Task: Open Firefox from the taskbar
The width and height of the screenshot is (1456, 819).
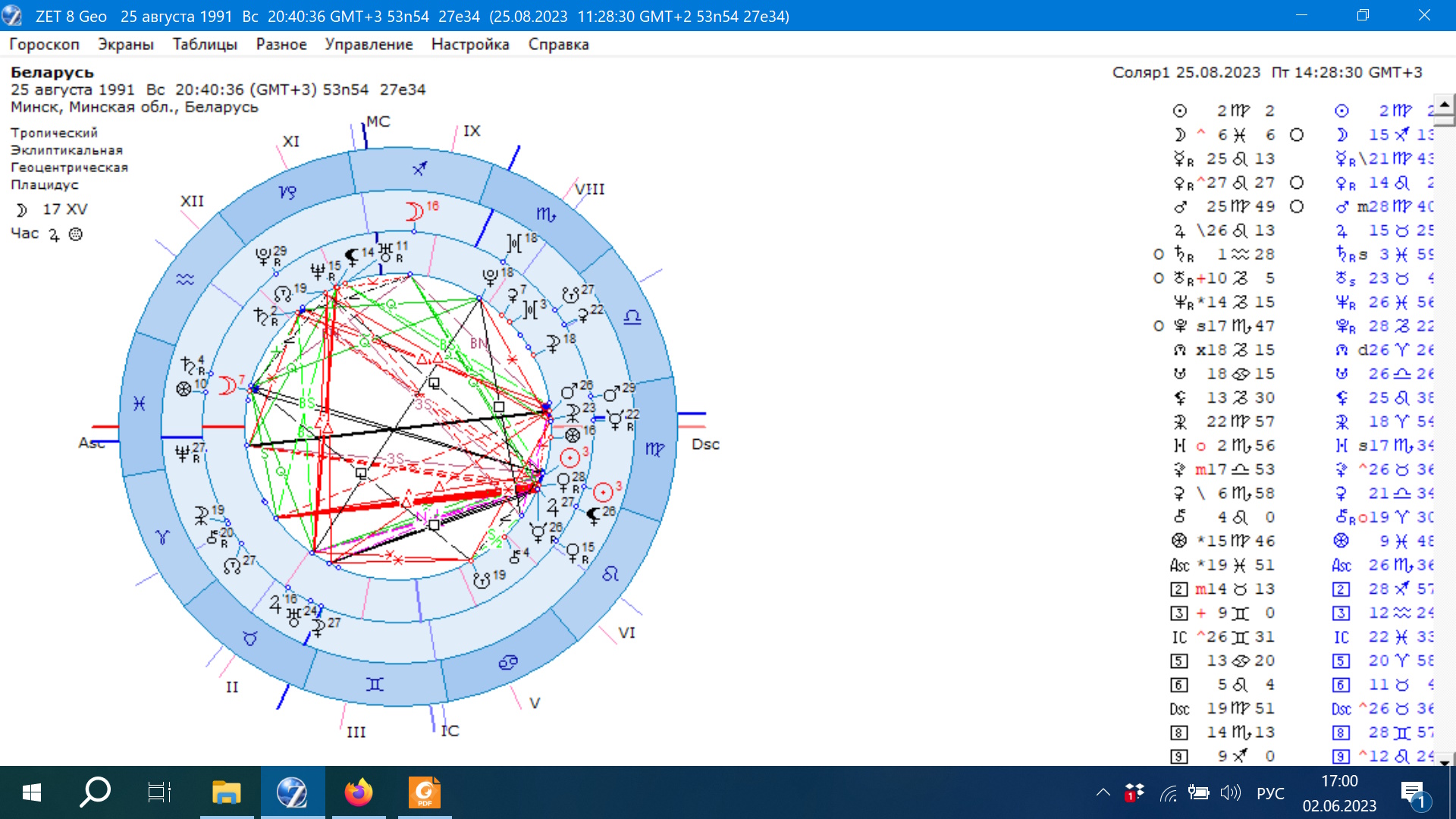Action: [x=359, y=793]
